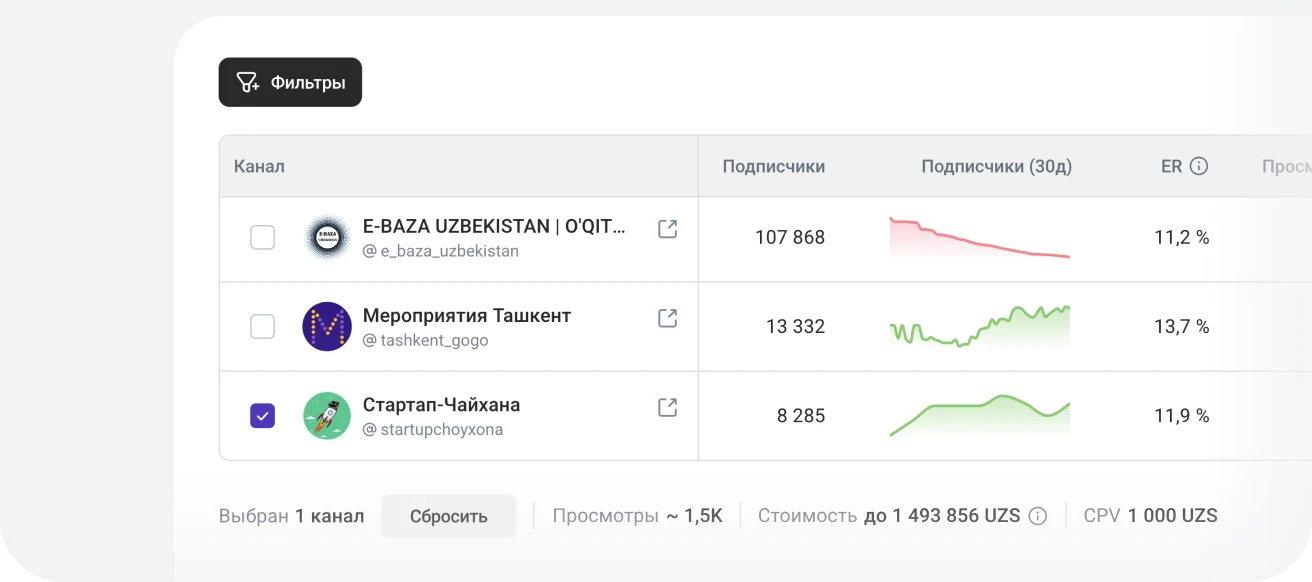The width and height of the screenshot is (1312, 582).
Task: Check the Мероприятия Ташкент row checkbox
Action: pos(262,326)
